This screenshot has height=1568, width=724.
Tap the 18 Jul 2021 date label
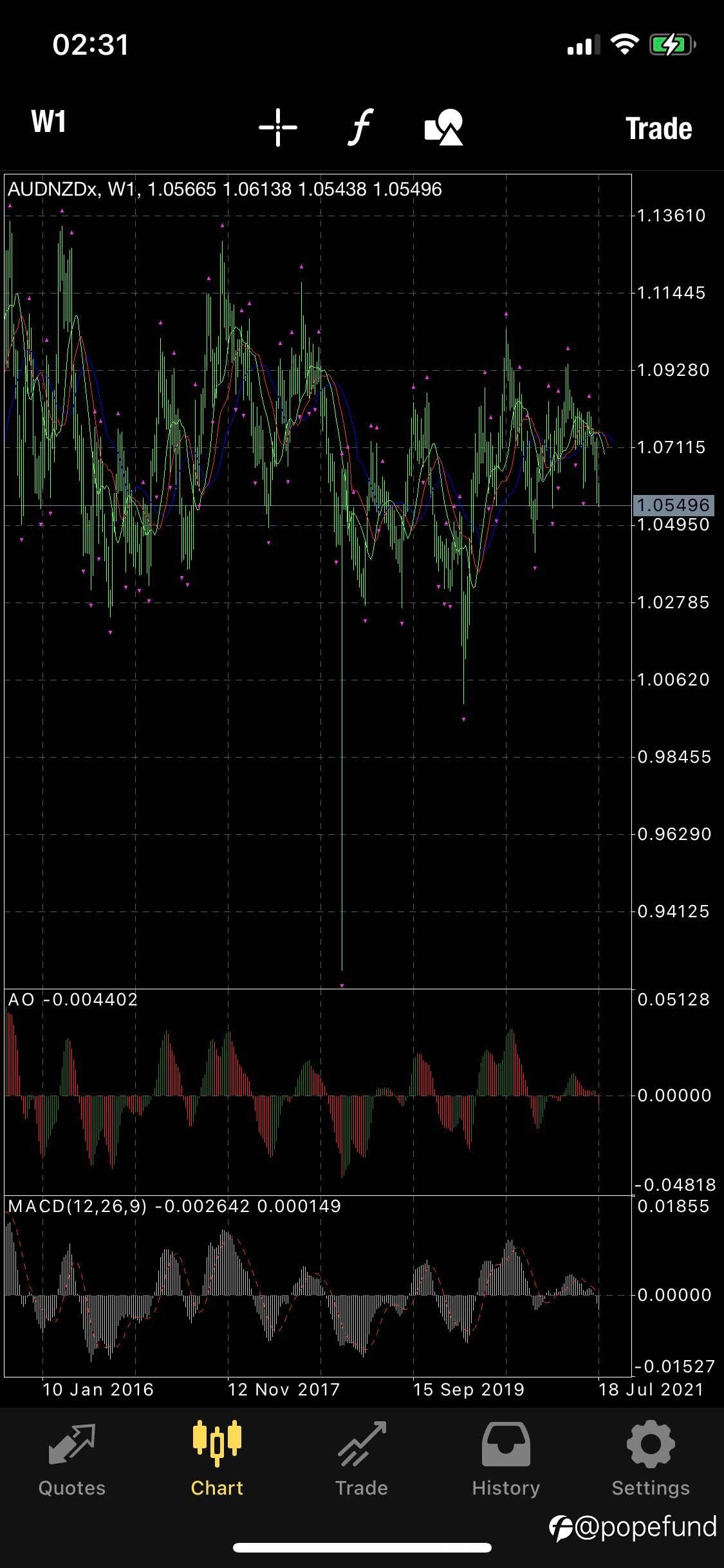point(651,1390)
